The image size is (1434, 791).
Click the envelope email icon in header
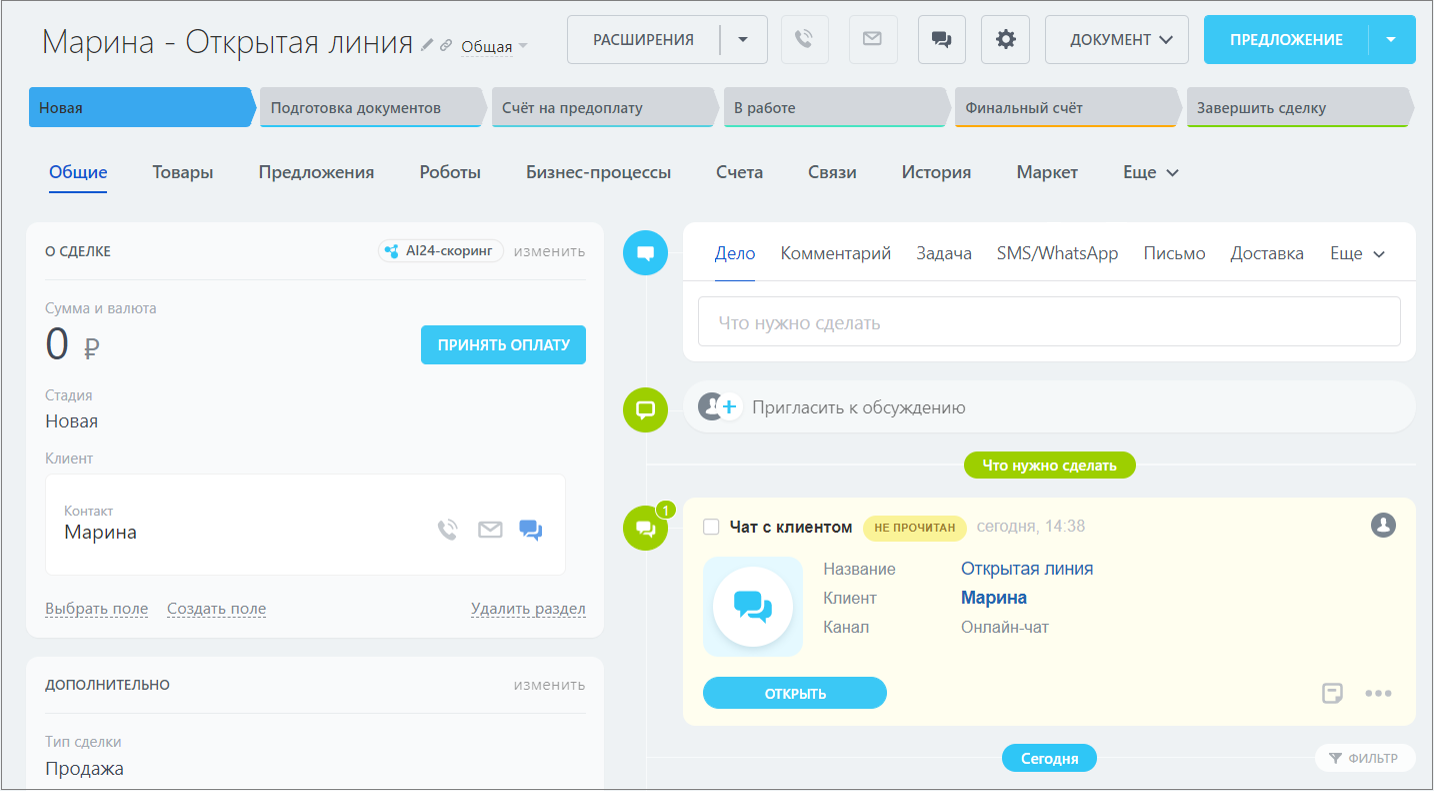point(872,40)
